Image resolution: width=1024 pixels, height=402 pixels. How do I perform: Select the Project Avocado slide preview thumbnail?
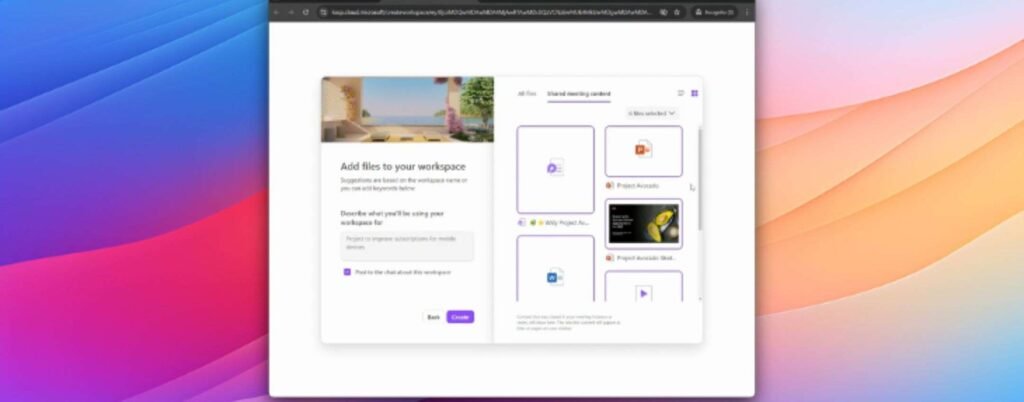643,223
